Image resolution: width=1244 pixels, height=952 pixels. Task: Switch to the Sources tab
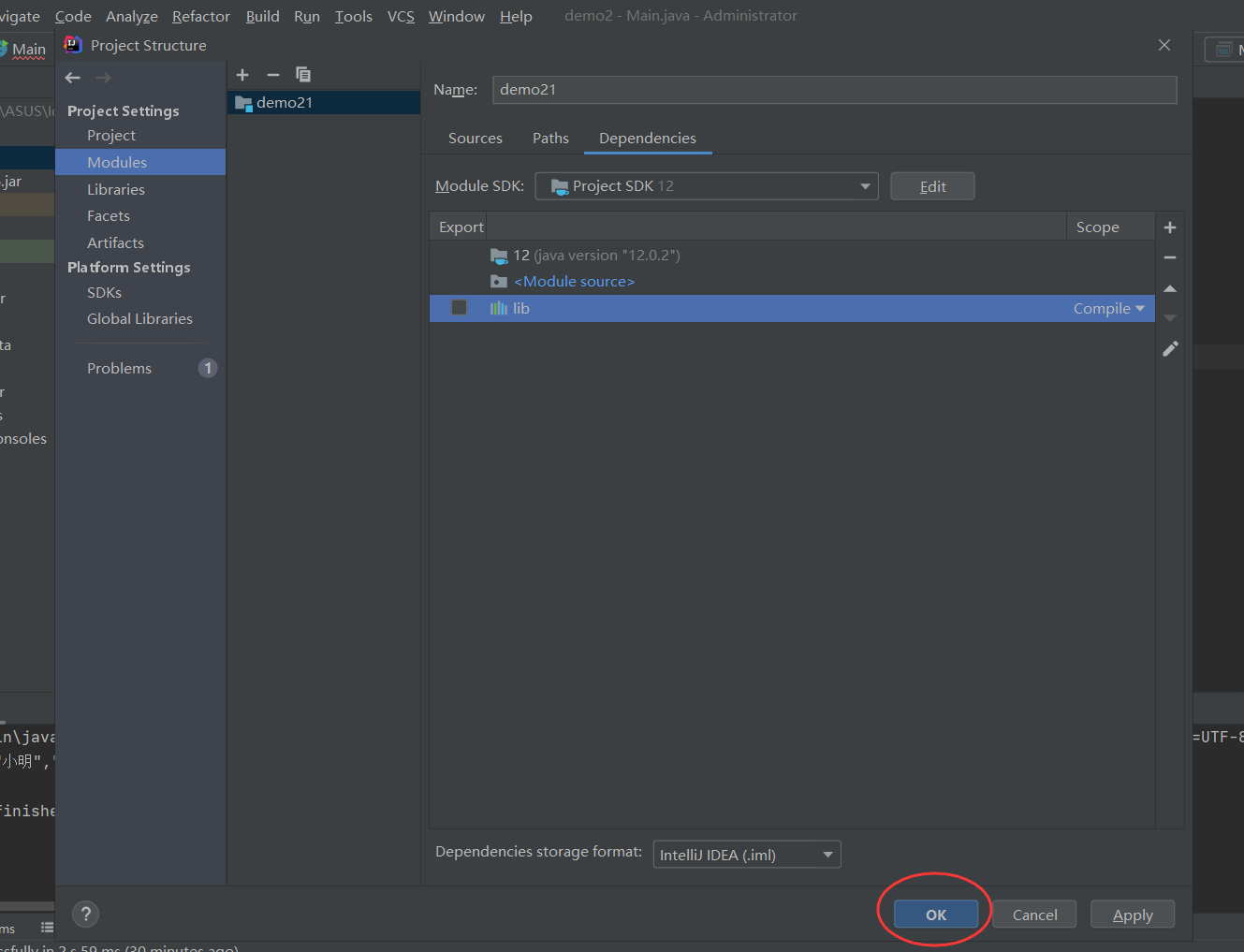pyautogui.click(x=476, y=139)
